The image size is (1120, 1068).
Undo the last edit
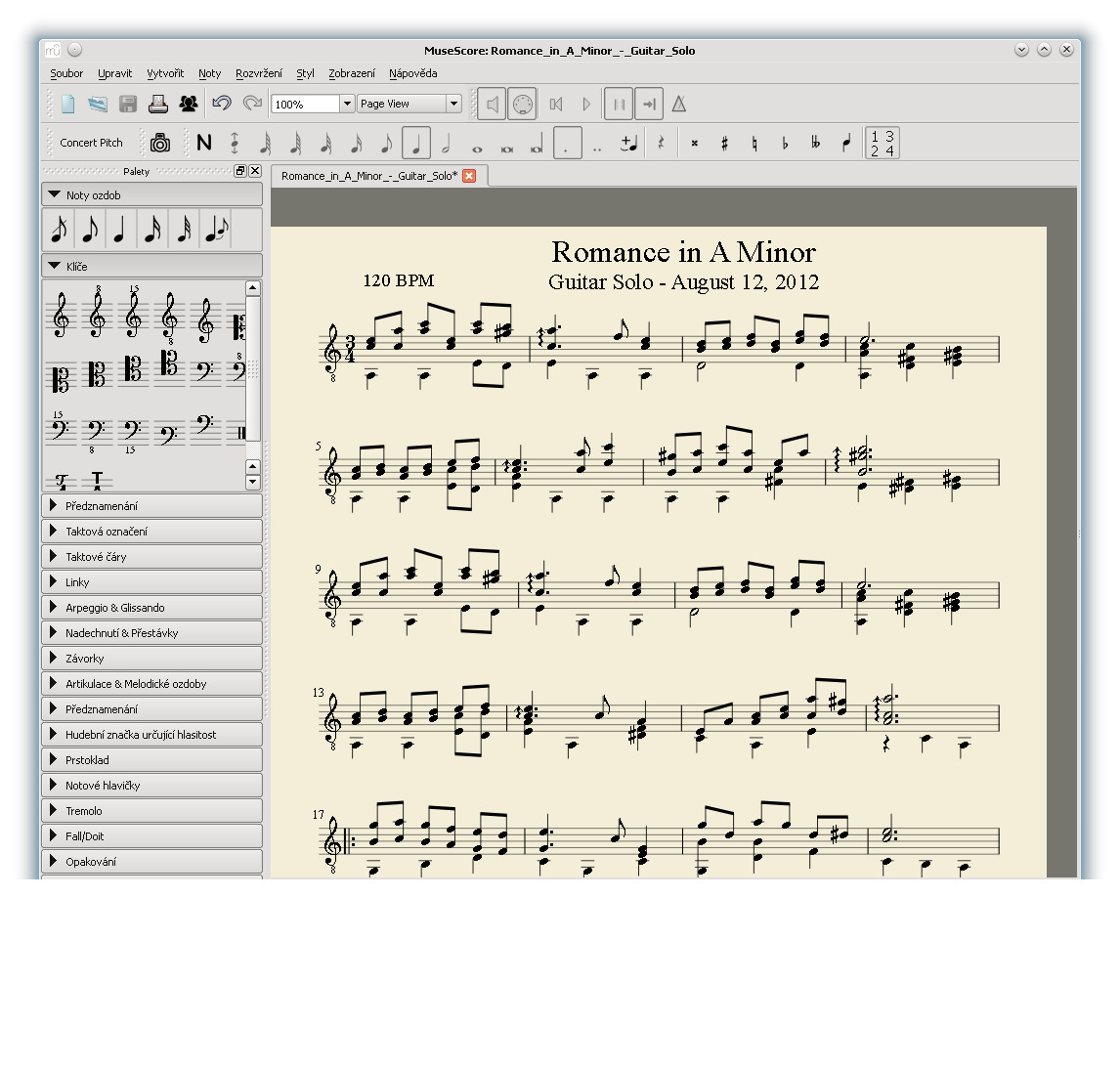pyautogui.click(x=222, y=104)
